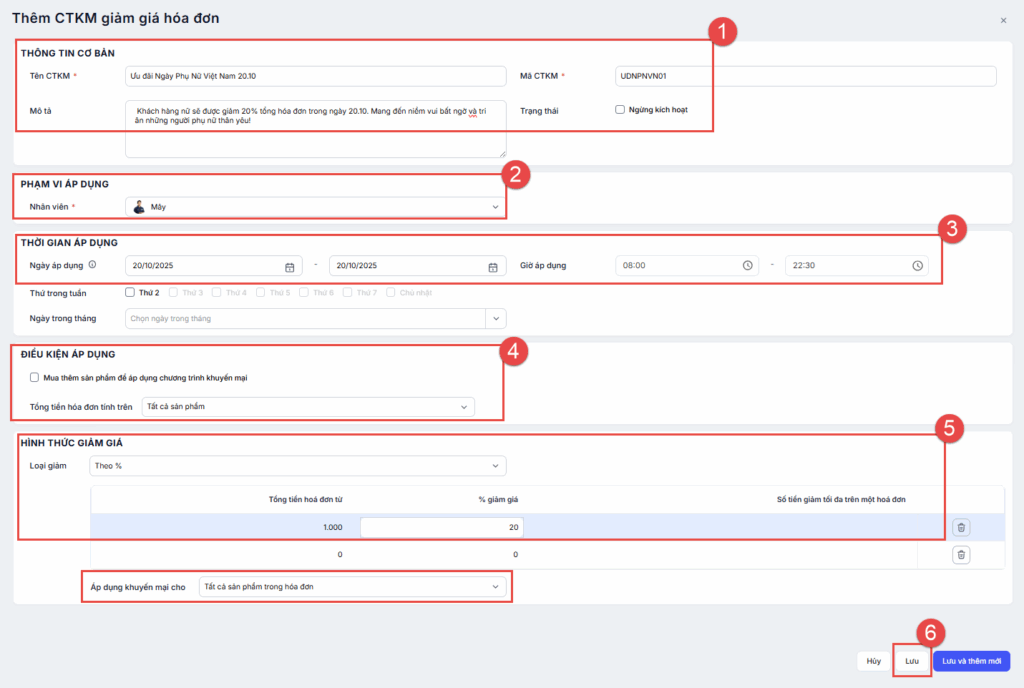Image resolution: width=1024 pixels, height=688 pixels.
Task: Click calendar icon of start date field
Action: click(x=290, y=267)
